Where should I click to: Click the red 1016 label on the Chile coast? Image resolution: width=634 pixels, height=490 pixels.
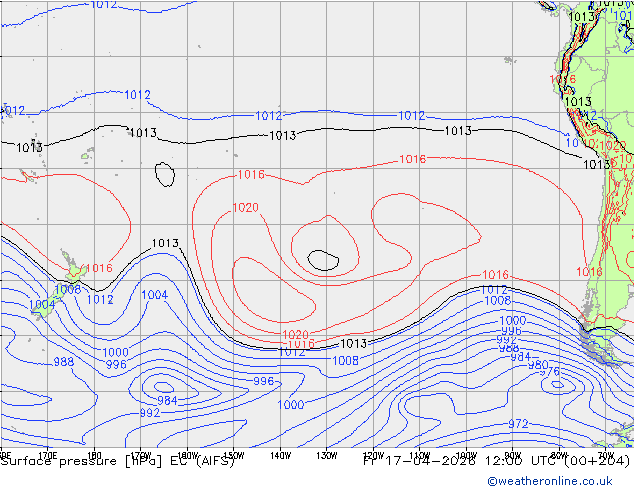pos(589,272)
